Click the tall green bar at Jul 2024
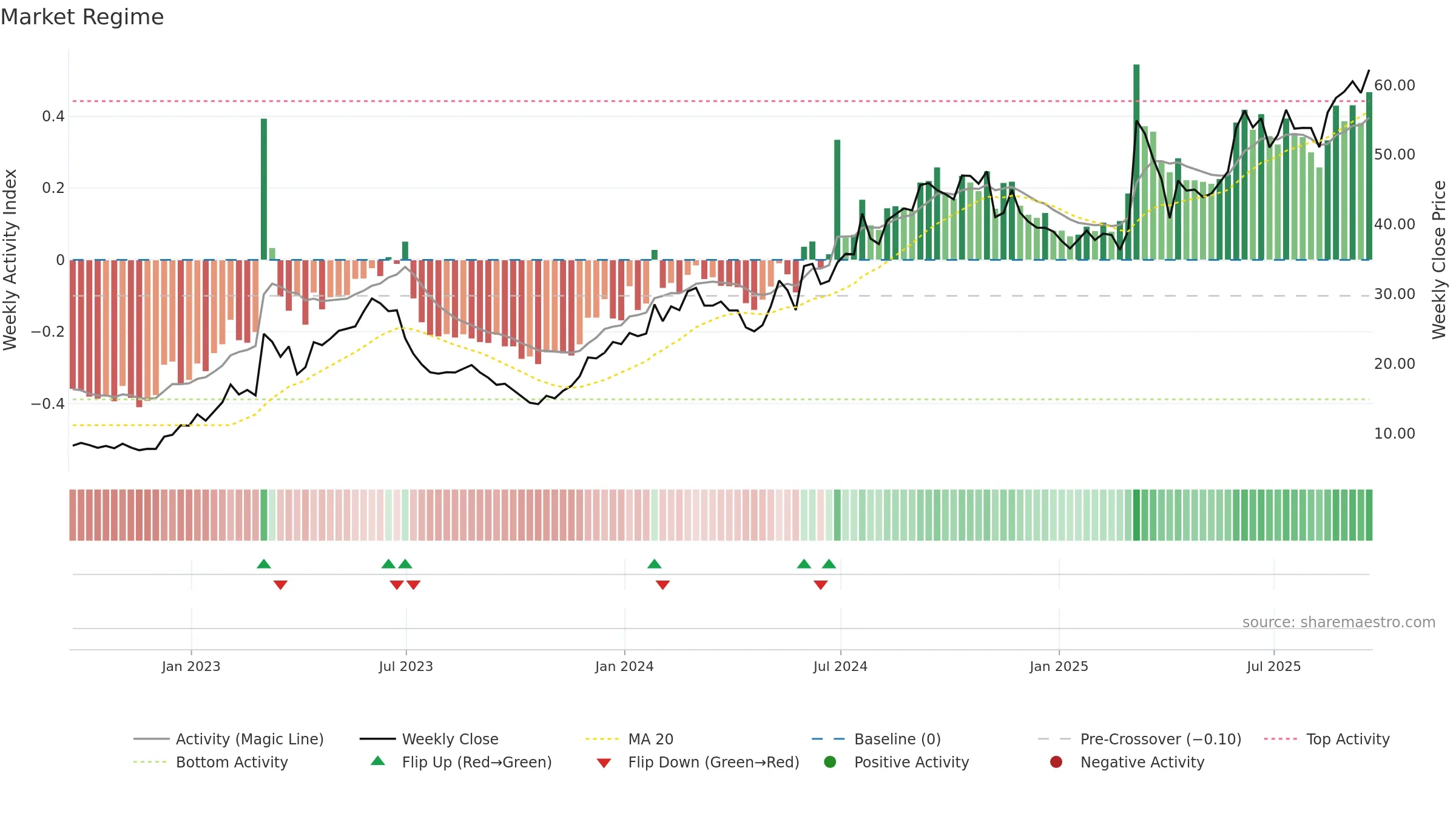The height and width of the screenshot is (819, 1456). point(837,200)
